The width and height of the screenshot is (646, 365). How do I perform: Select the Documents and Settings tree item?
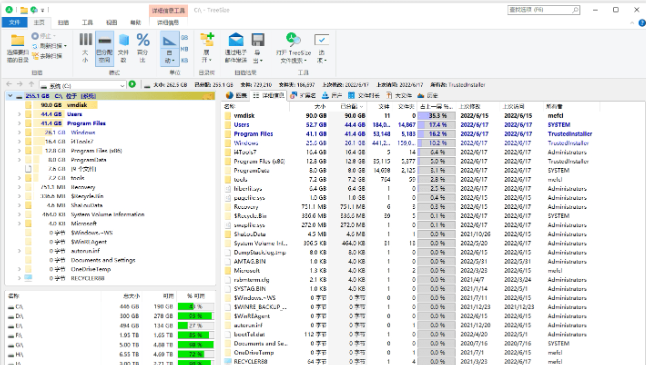click(103, 260)
